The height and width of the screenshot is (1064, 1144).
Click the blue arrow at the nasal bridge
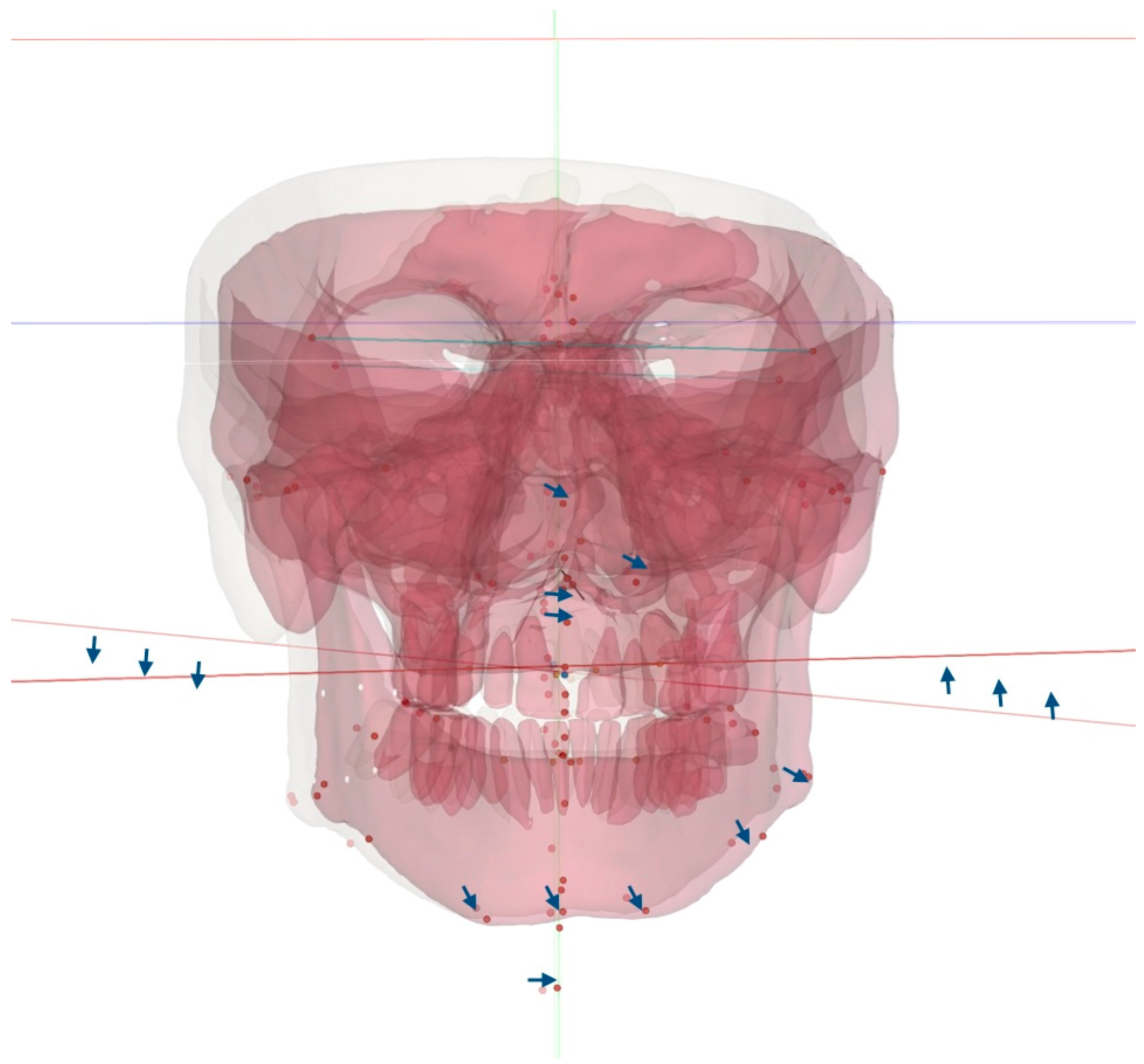click(556, 490)
